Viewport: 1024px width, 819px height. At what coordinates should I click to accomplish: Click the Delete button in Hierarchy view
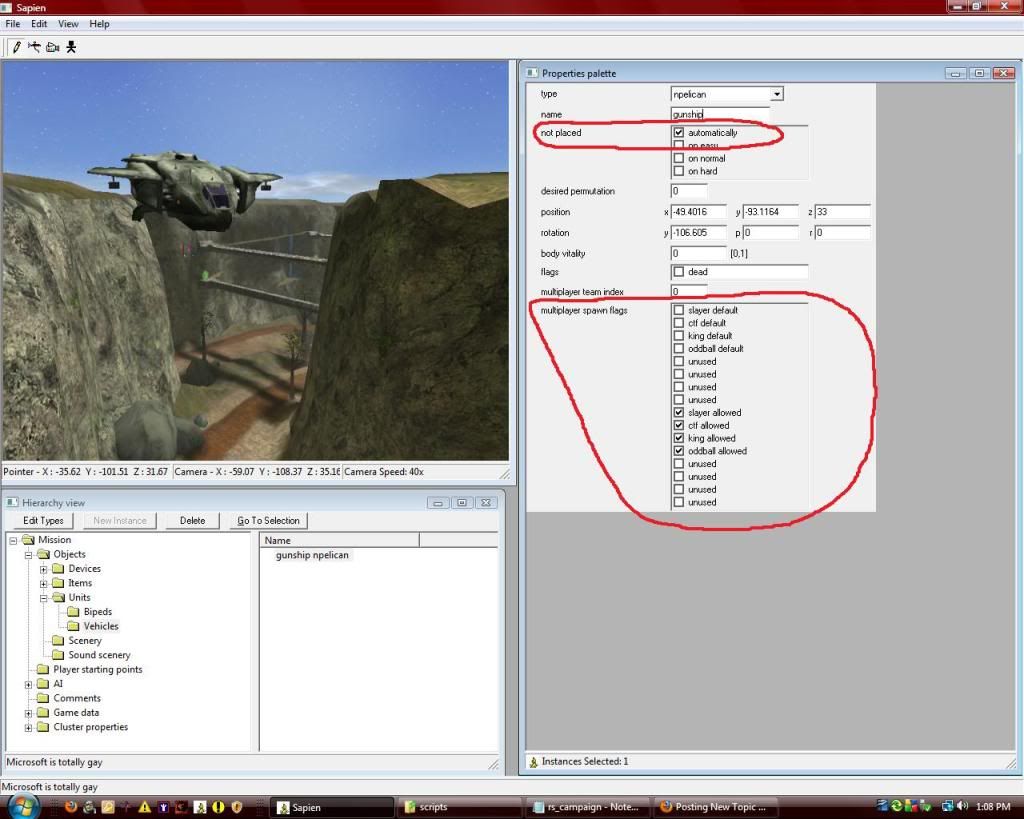point(192,521)
